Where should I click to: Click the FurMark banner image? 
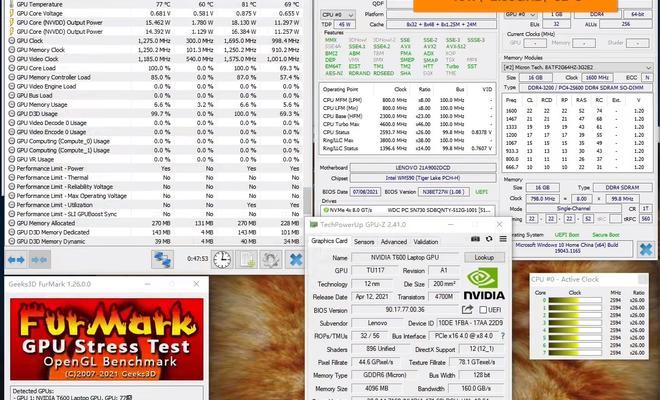[x=106, y=339]
